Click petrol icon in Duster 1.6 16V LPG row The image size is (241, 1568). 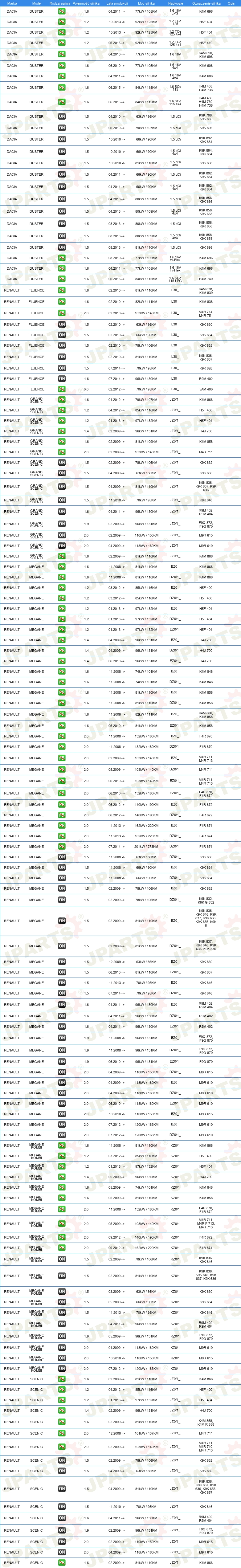pos(62,11)
